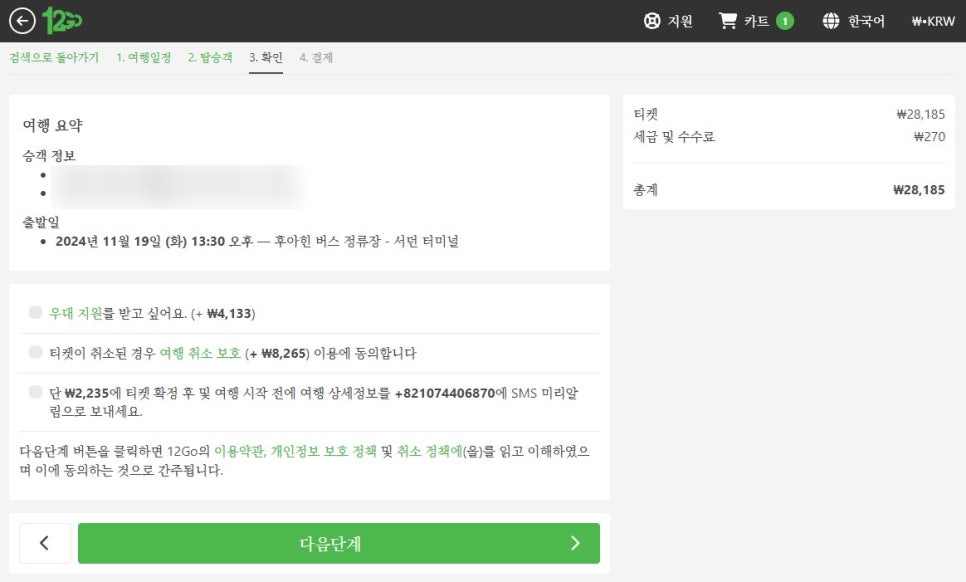
Task: Click the 티켓 price row label
Action: (646, 114)
